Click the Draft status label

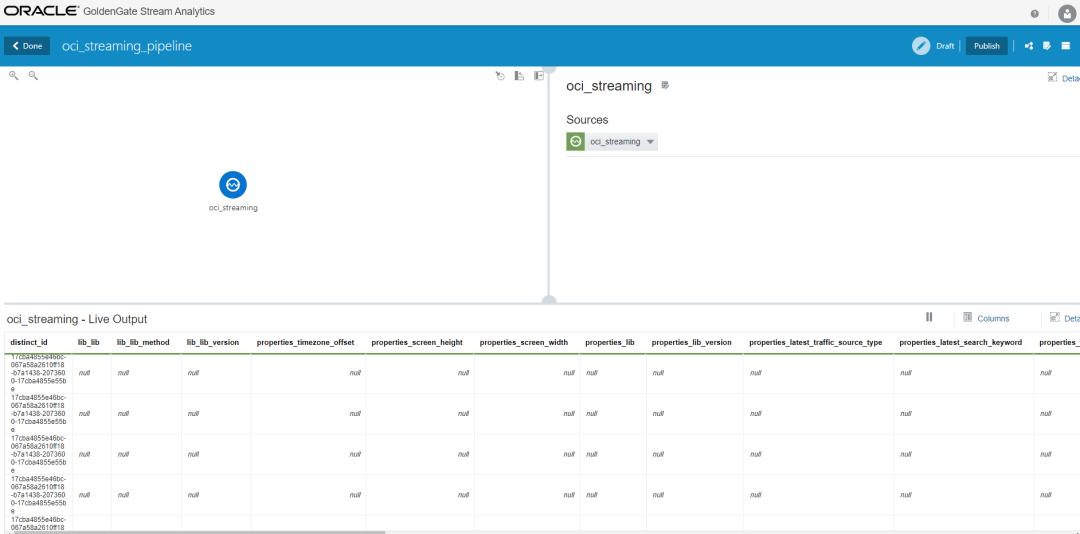(x=945, y=46)
